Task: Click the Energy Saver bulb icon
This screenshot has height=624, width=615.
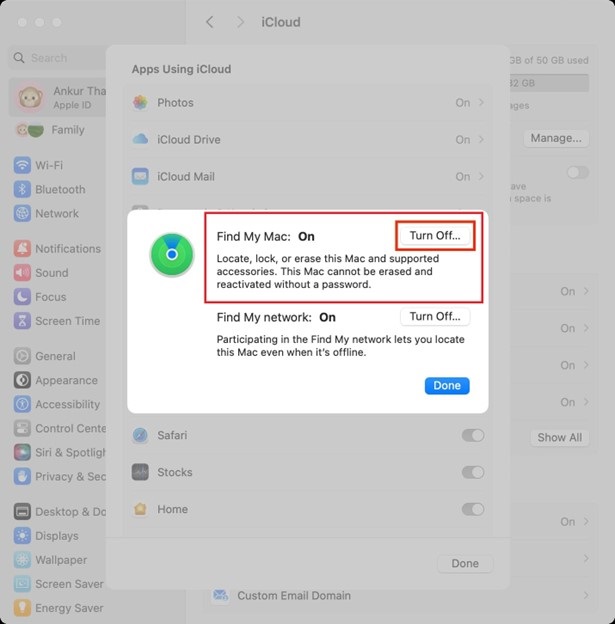Action: pos(22,608)
